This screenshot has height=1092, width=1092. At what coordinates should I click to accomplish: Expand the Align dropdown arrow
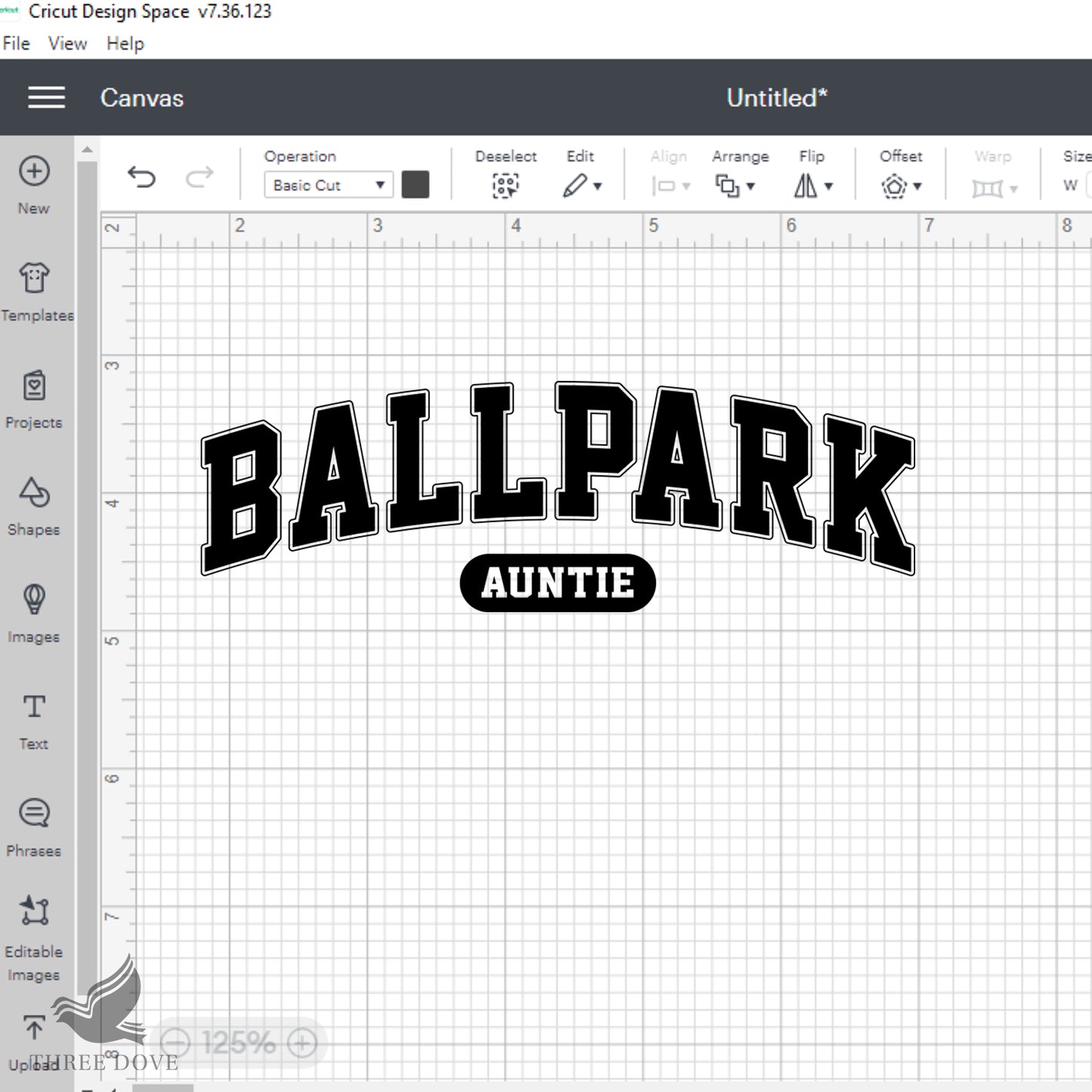pyautogui.click(x=686, y=187)
